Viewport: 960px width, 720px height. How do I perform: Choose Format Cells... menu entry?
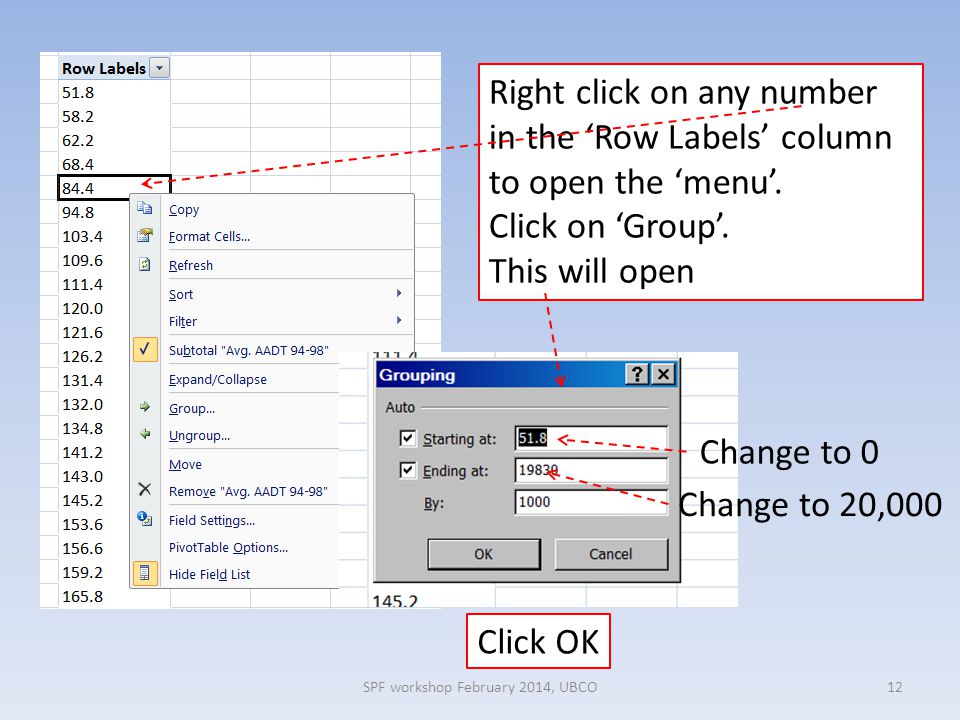click(x=209, y=236)
